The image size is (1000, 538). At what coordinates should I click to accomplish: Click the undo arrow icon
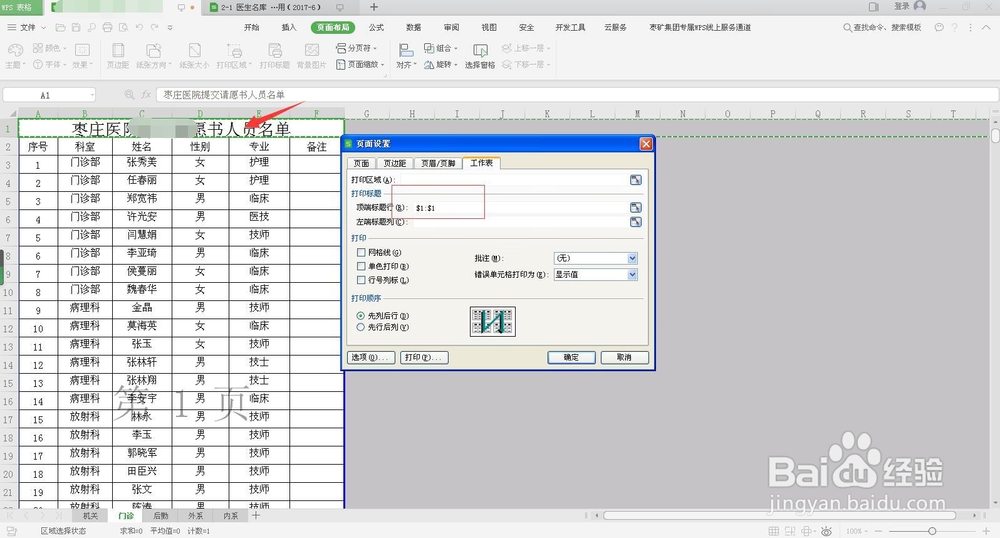(139, 27)
